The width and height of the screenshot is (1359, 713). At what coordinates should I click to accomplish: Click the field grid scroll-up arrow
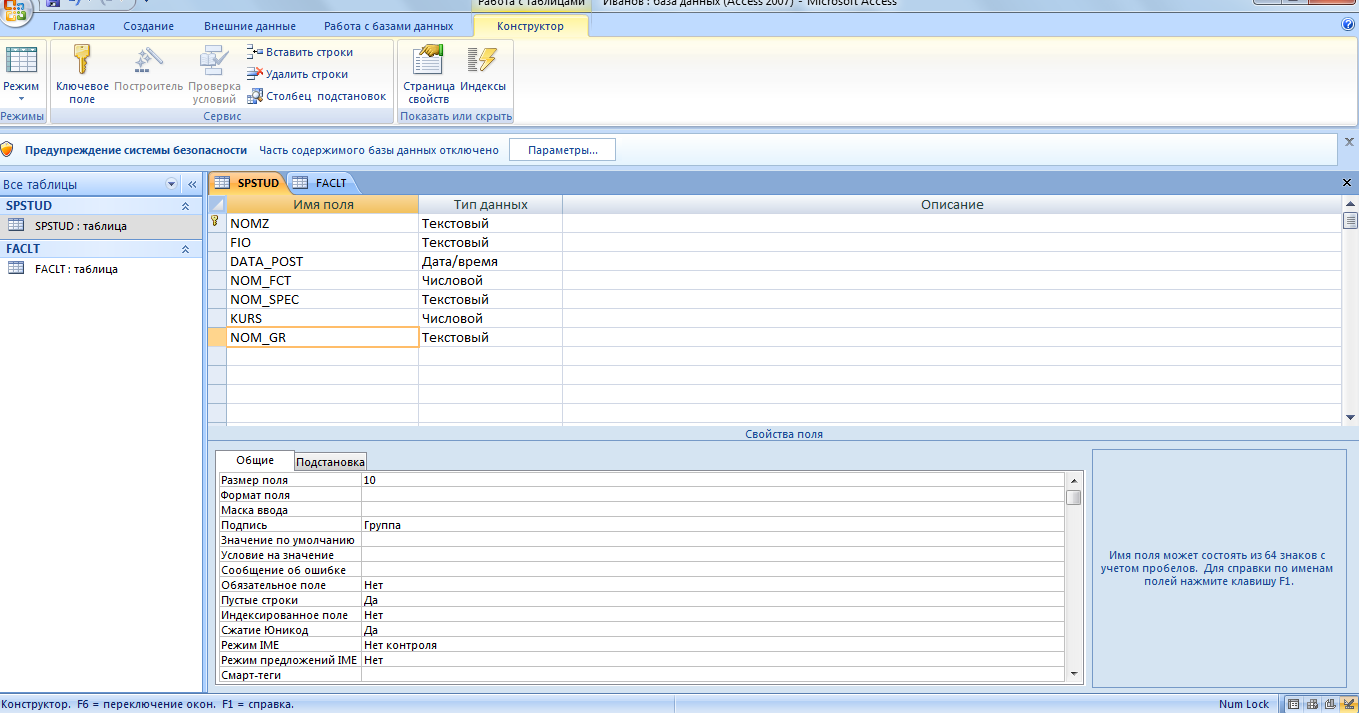click(x=1350, y=204)
